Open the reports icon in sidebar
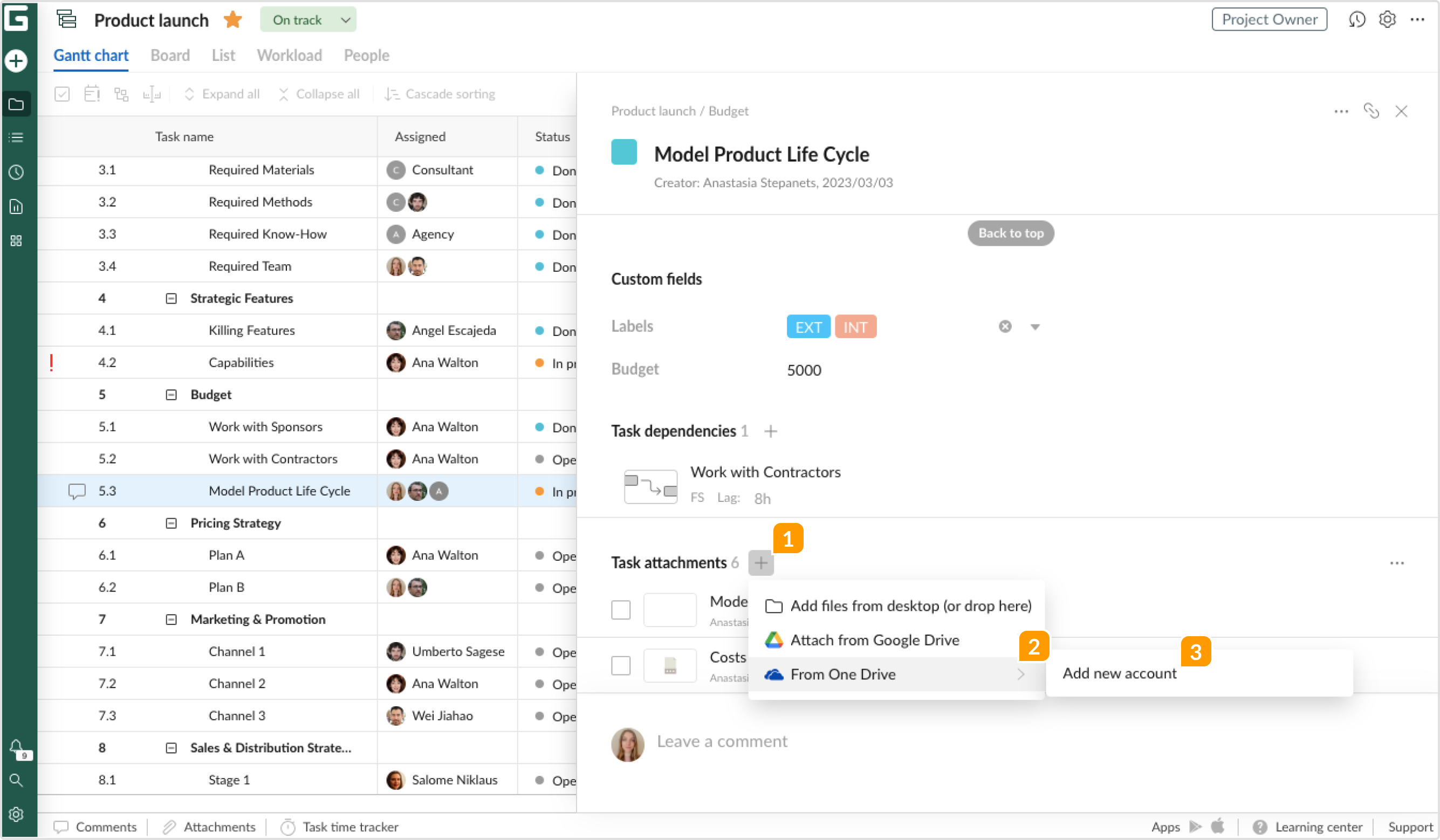This screenshot has height=840, width=1440. (x=16, y=206)
